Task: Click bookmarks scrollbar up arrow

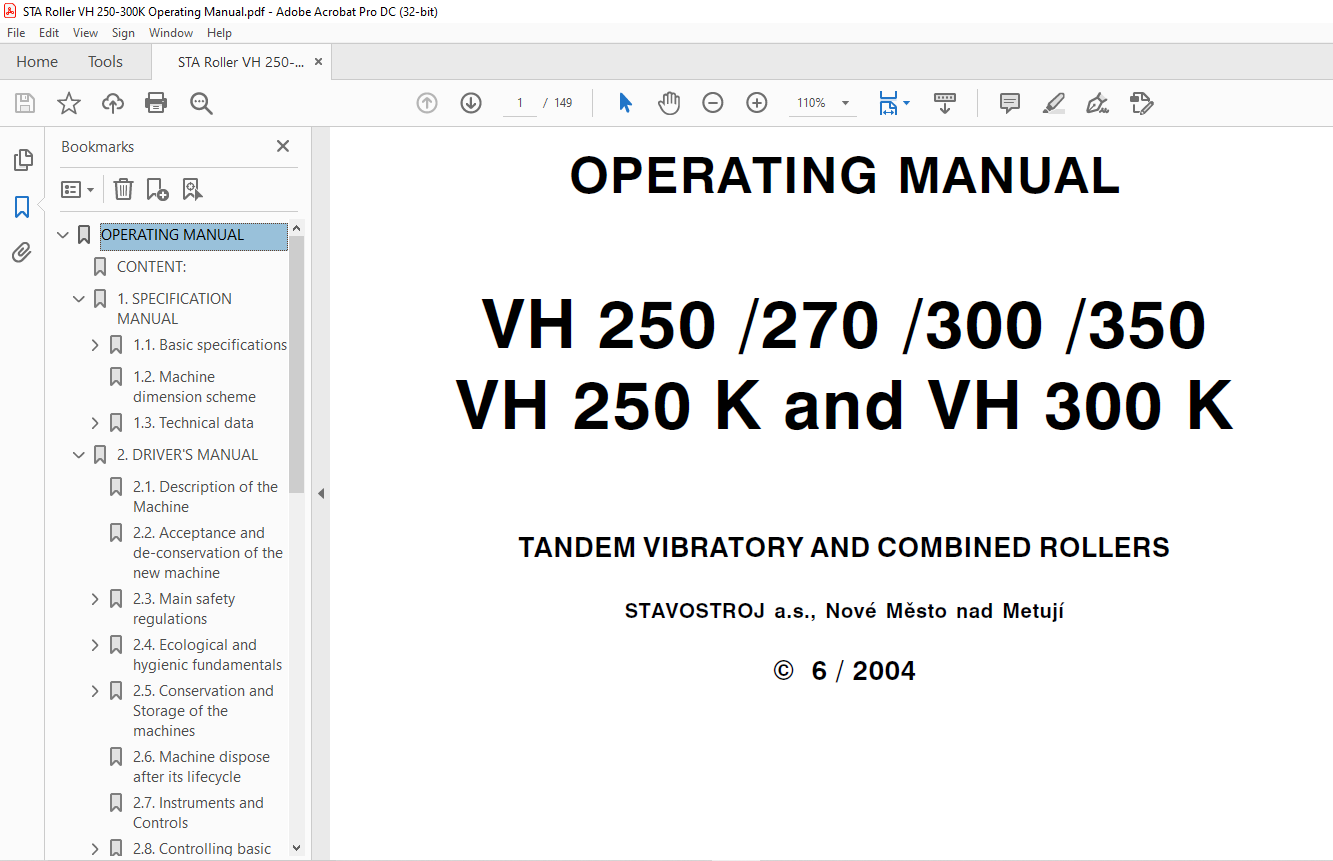Action: point(296,228)
